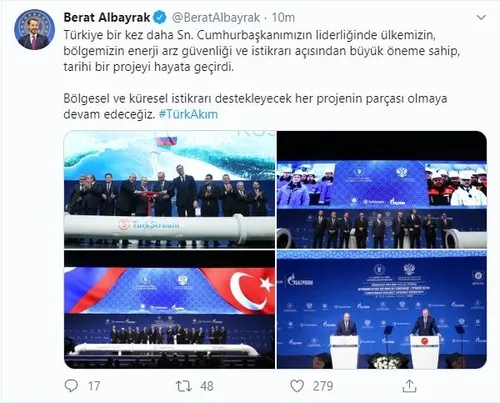Viewport: 500px width, 403px height.
Task: Click the like count 279
Action: (x=323, y=386)
